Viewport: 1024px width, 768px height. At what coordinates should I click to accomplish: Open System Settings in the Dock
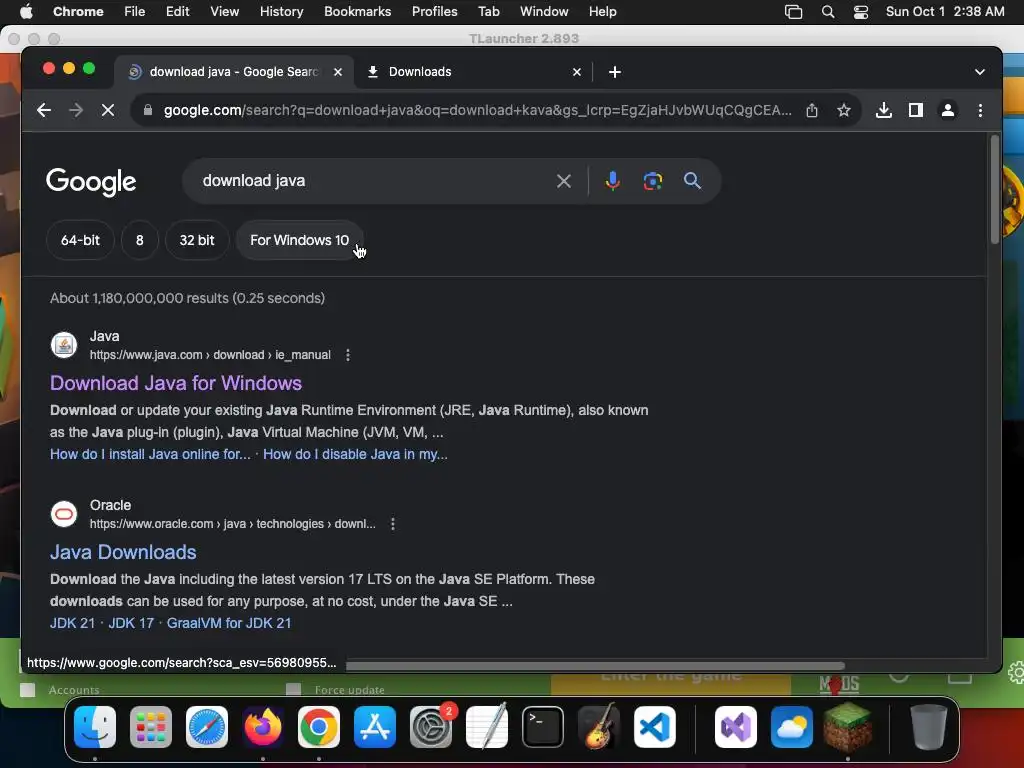click(x=431, y=727)
